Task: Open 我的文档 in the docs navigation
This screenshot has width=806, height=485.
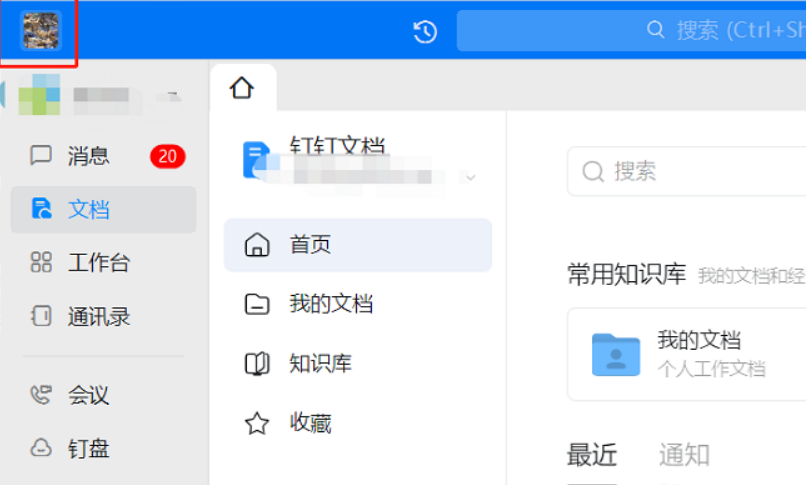Action: 330,304
